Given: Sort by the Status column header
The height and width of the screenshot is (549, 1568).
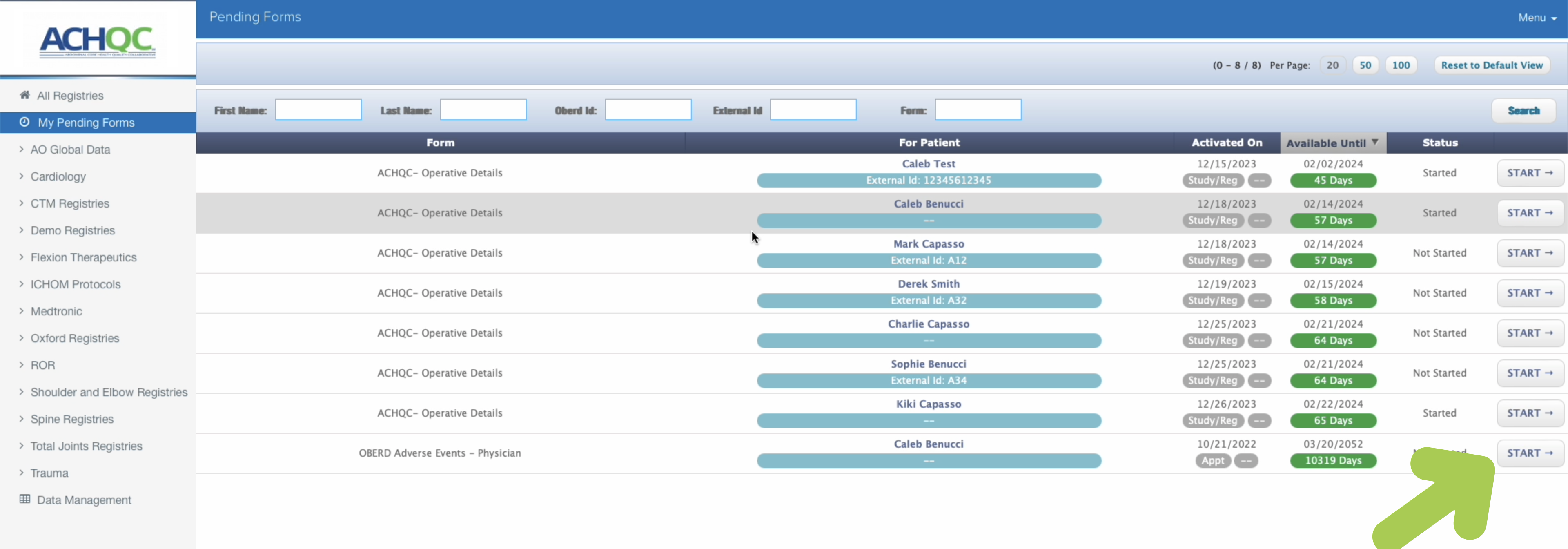Looking at the screenshot, I should pyautogui.click(x=1439, y=143).
